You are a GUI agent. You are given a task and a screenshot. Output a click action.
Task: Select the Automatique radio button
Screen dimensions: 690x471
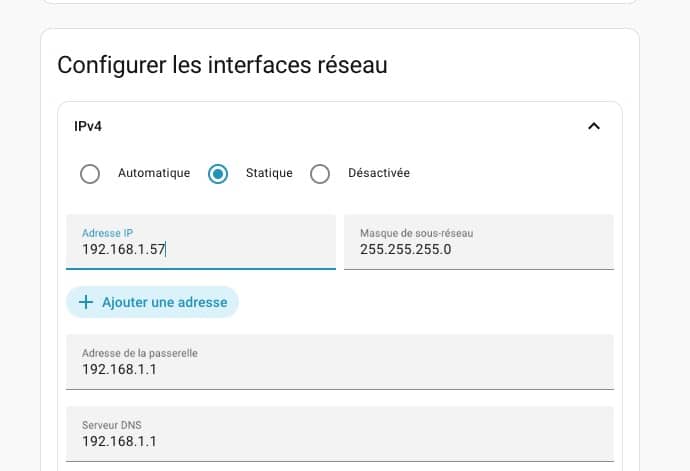90,174
